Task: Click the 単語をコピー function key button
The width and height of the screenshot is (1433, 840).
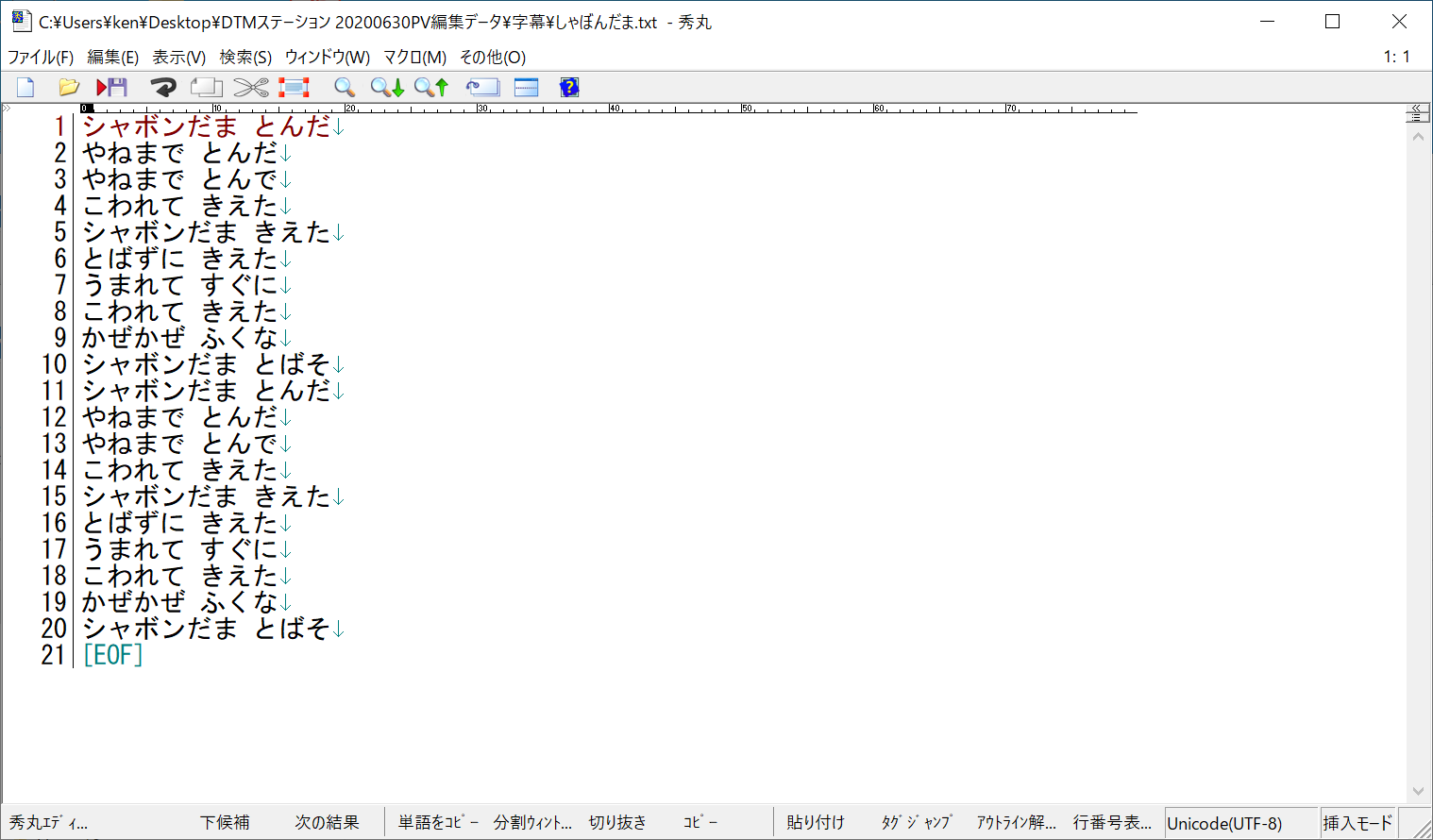Action: (439, 823)
